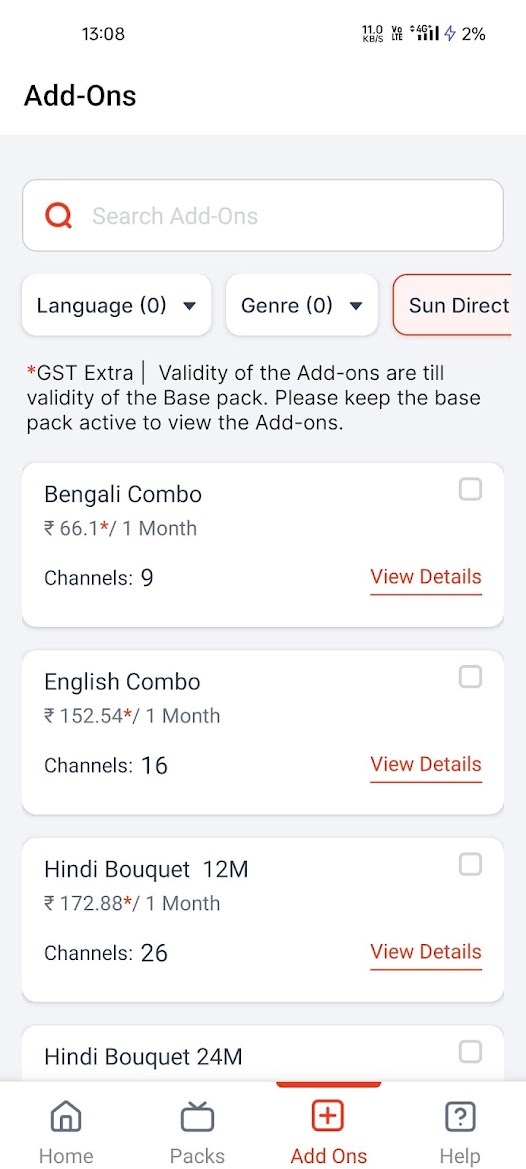Tap the VoLTE status bar icon
This screenshot has height=1169, width=526.
point(397,34)
